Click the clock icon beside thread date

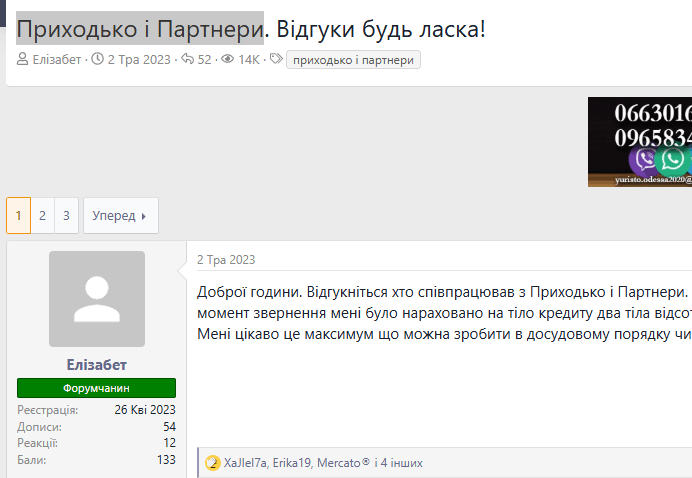point(97,59)
